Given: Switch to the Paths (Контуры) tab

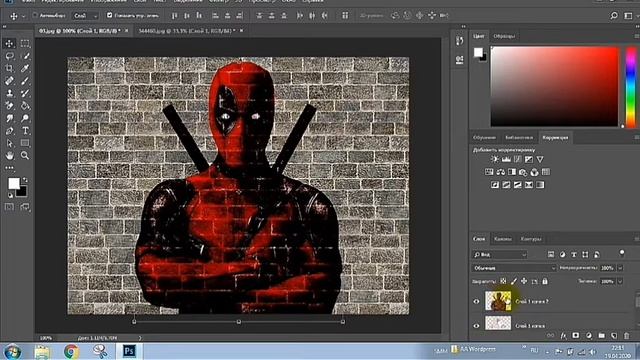Looking at the screenshot, I should point(531,239).
